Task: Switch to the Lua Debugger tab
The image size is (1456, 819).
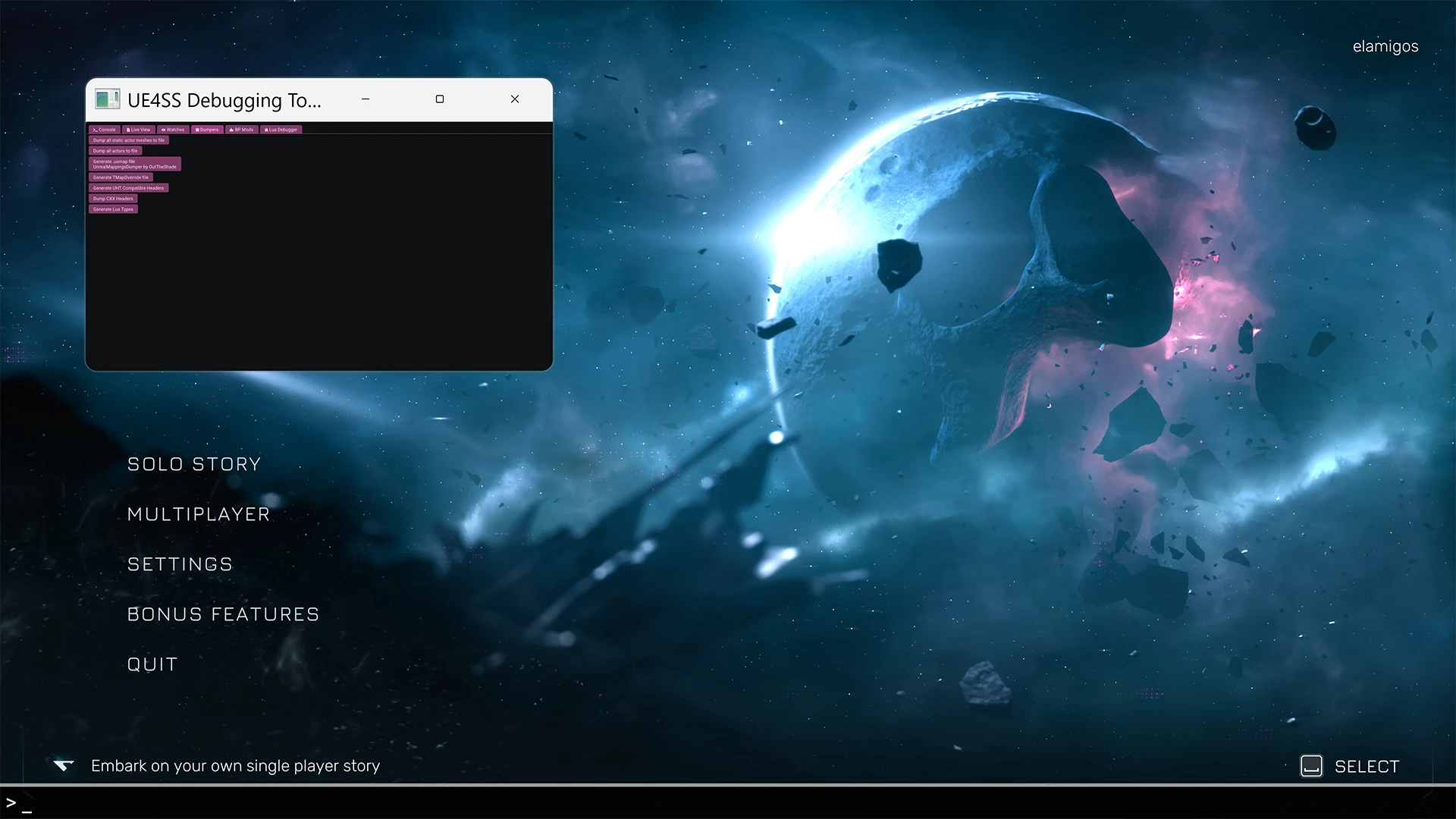Action: (x=281, y=130)
